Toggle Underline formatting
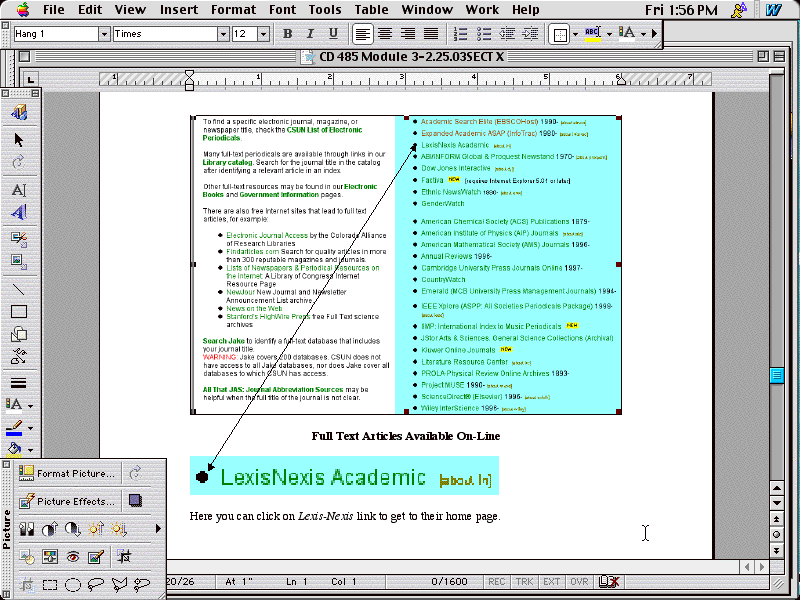 333,34
